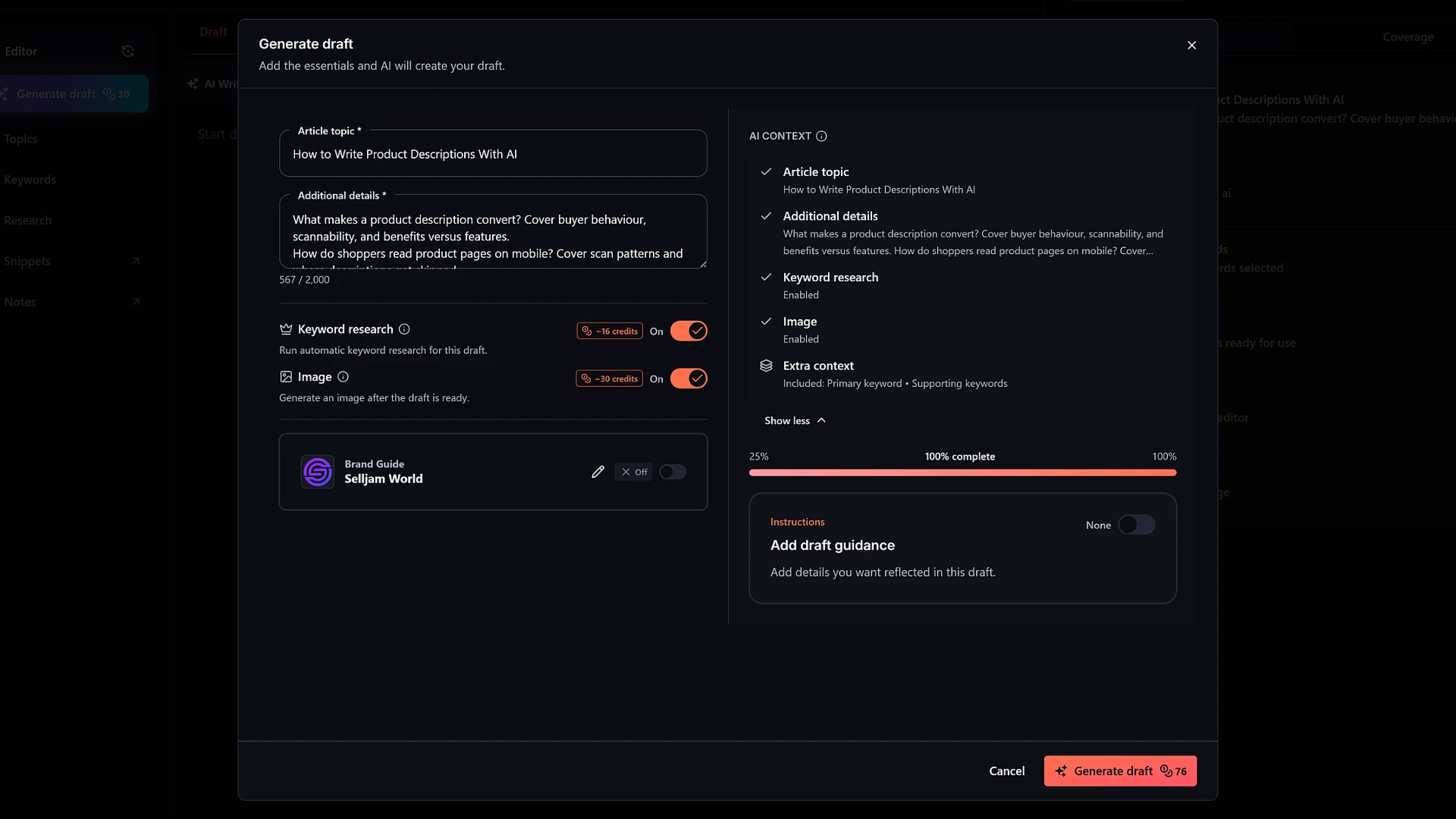This screenshot has width=1456, height=819.
Task: Enable the Instructions draft guidance toggle
Action: pos(1136,525)
